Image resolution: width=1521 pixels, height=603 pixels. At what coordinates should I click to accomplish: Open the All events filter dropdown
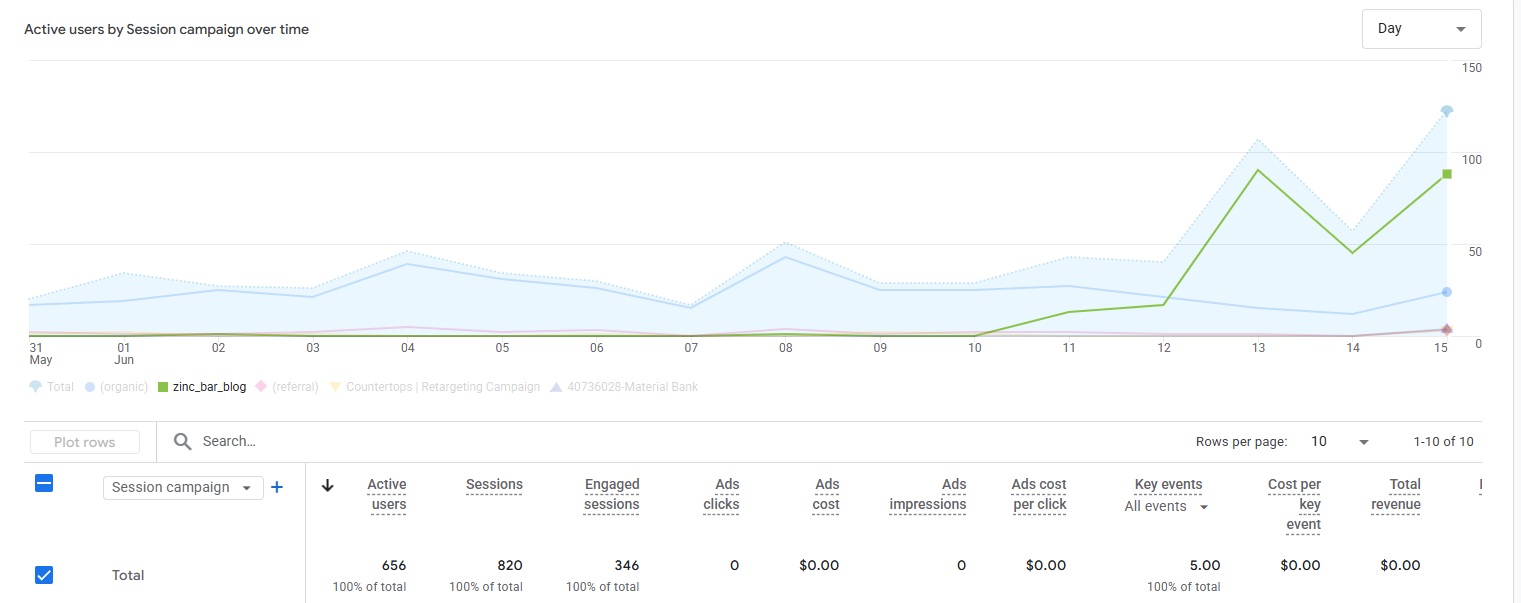click(x=1166, y=507)
